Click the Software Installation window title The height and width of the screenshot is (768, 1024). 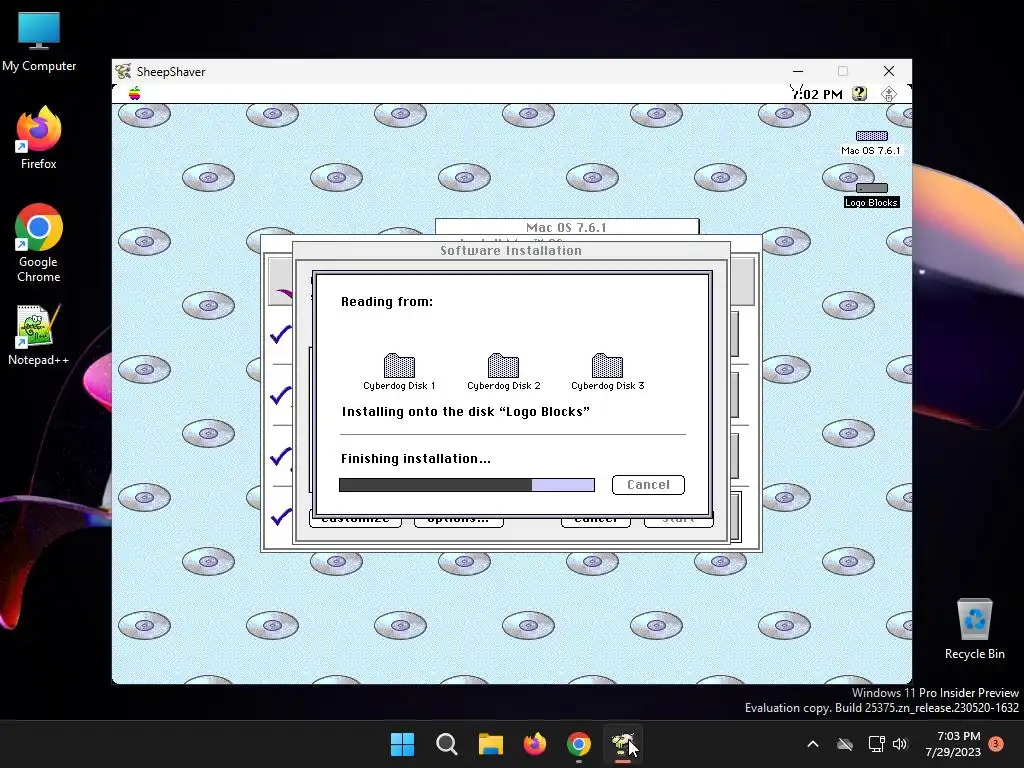click(511, 251)
